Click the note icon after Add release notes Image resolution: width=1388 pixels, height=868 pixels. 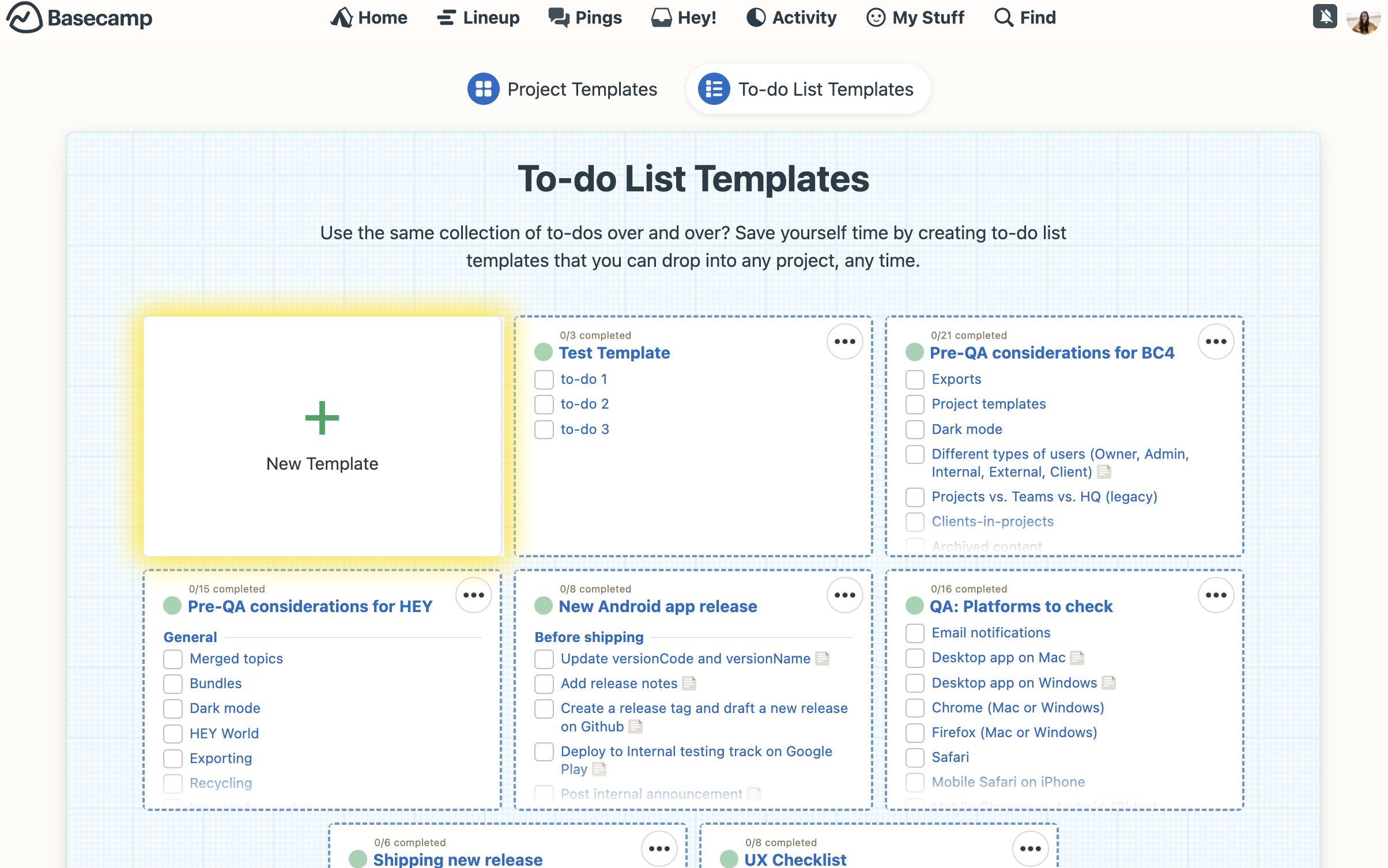point(689,684)
